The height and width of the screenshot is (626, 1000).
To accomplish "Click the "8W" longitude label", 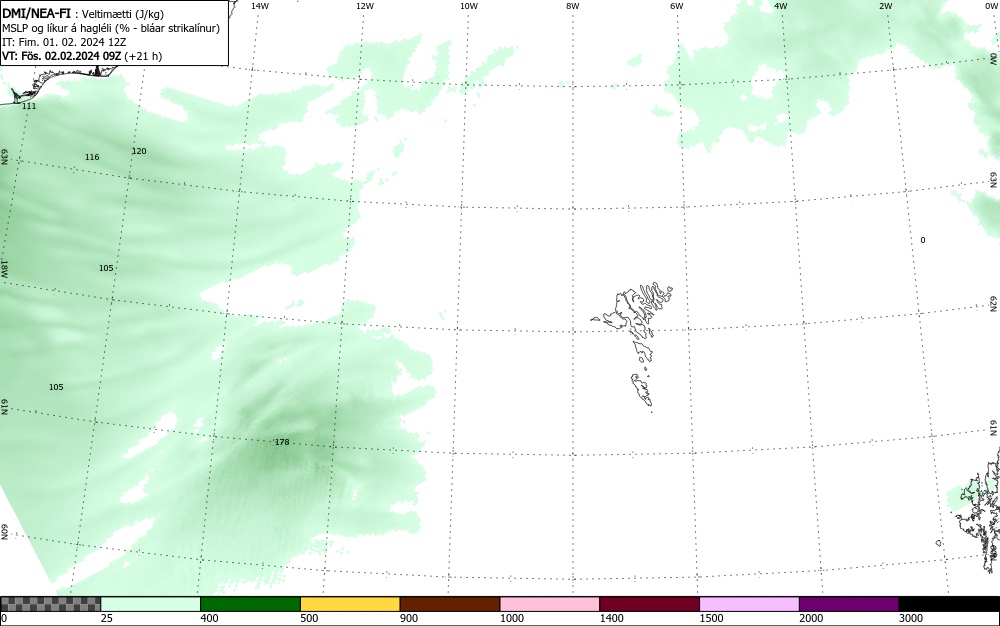I will (573, 6).
